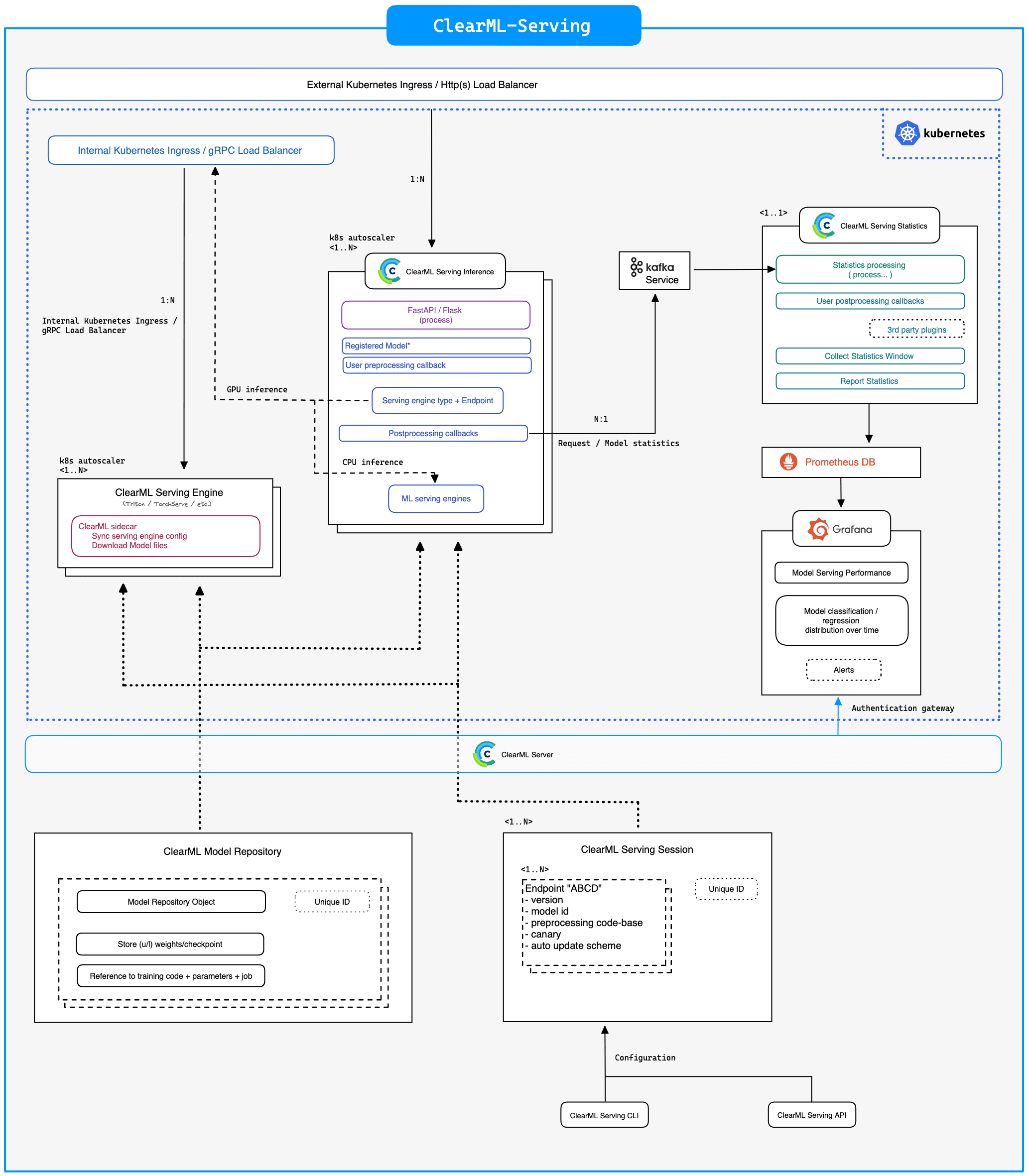The height and width of the screenshot is (1176, 1028).
Task: Click the Statistics processing block
Action: pos(870,269)
